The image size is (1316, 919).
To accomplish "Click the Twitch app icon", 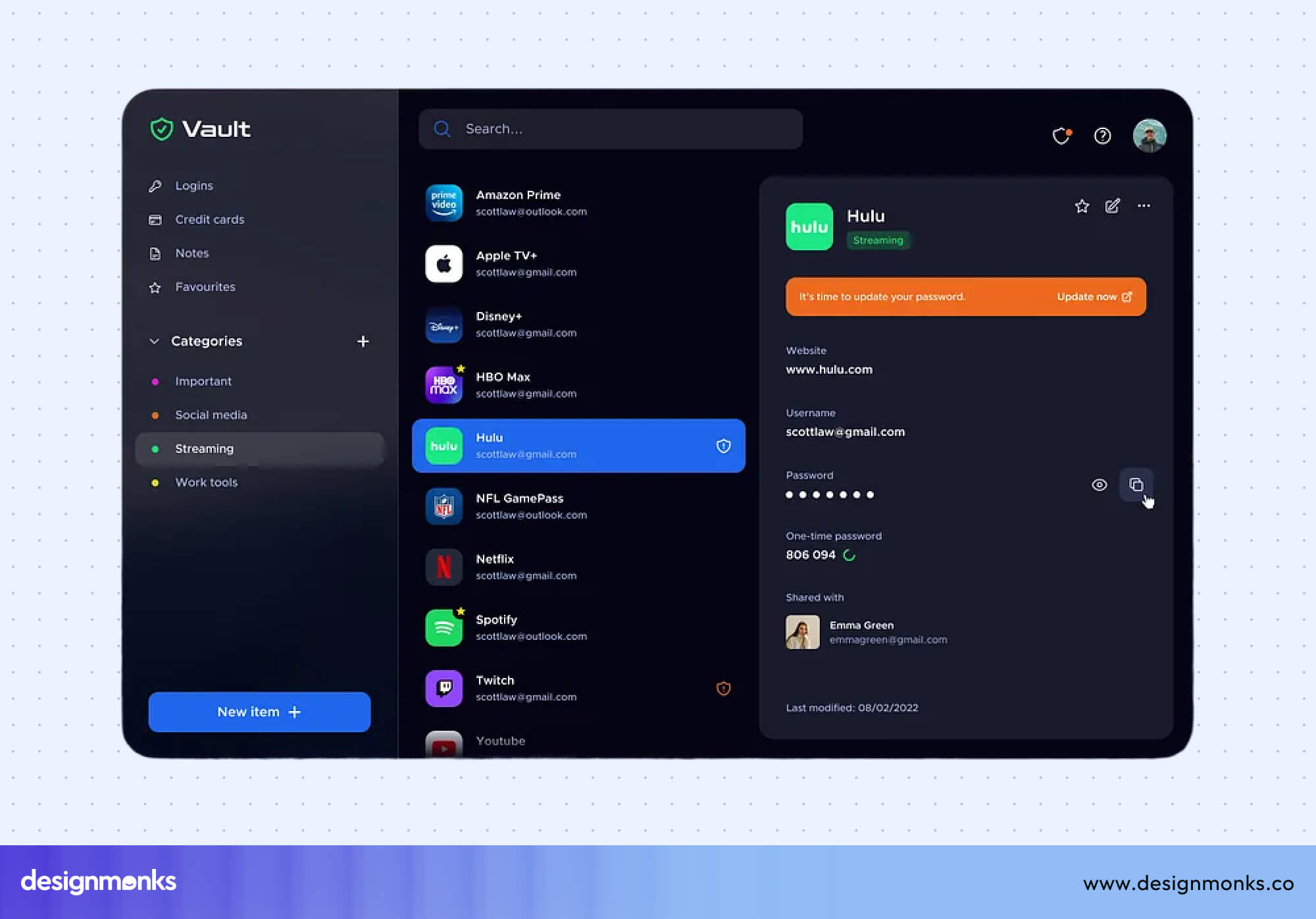I will (x=443, y=688).
